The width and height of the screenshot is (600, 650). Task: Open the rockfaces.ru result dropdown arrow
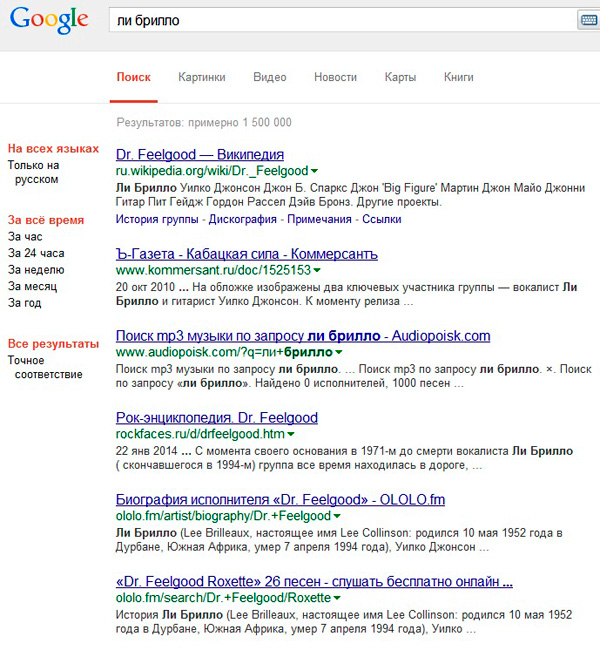point(290,435)
